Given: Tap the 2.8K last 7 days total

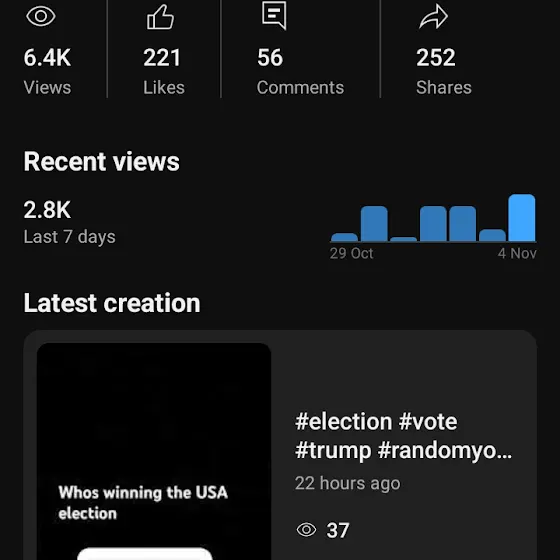Looking at the screenshot, I should [x=47, y=210].
